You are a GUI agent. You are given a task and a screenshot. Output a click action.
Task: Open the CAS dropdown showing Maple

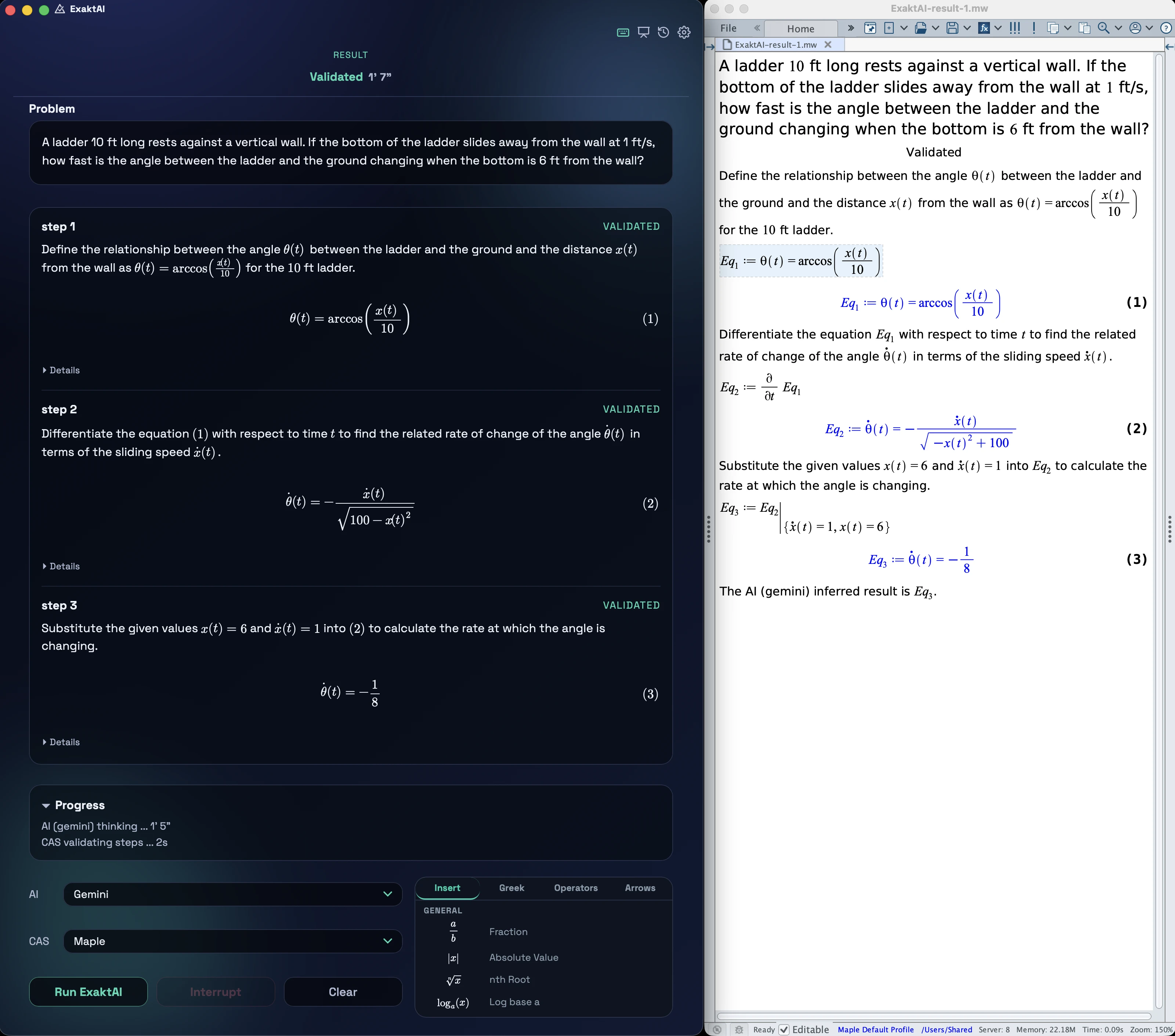233,941
